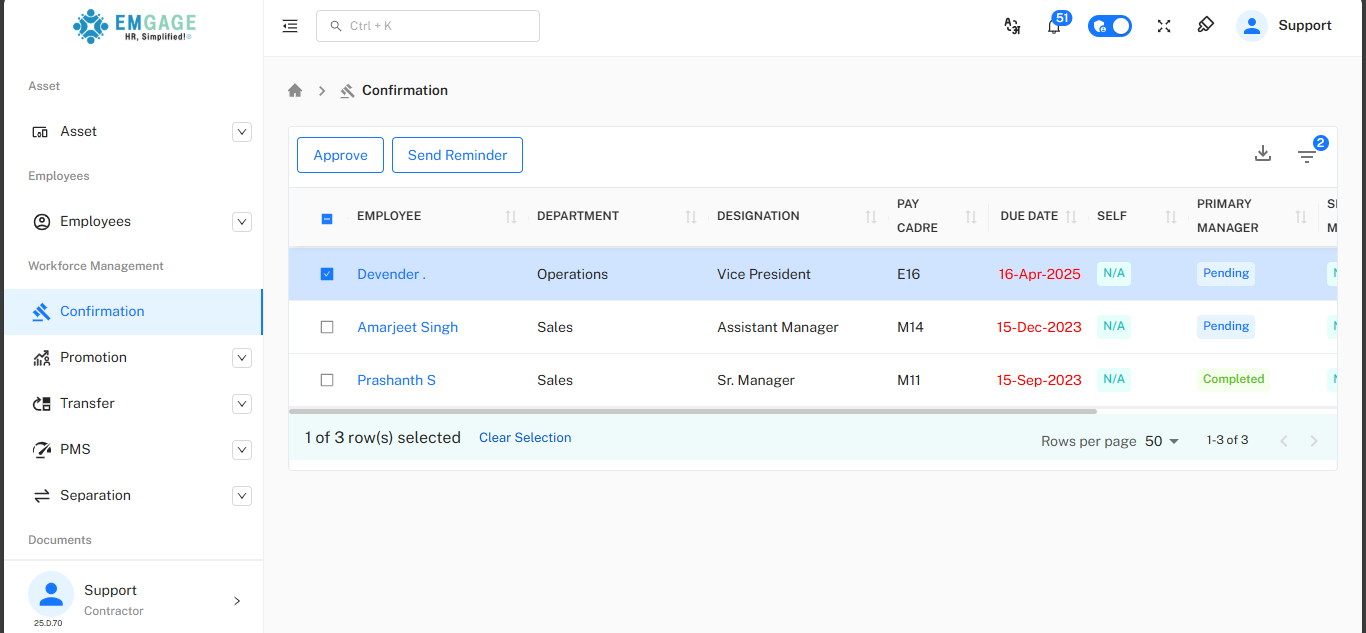1366x633 pixels.
Task: Click the theme customizer brush icon
Action: [1206, 26]
